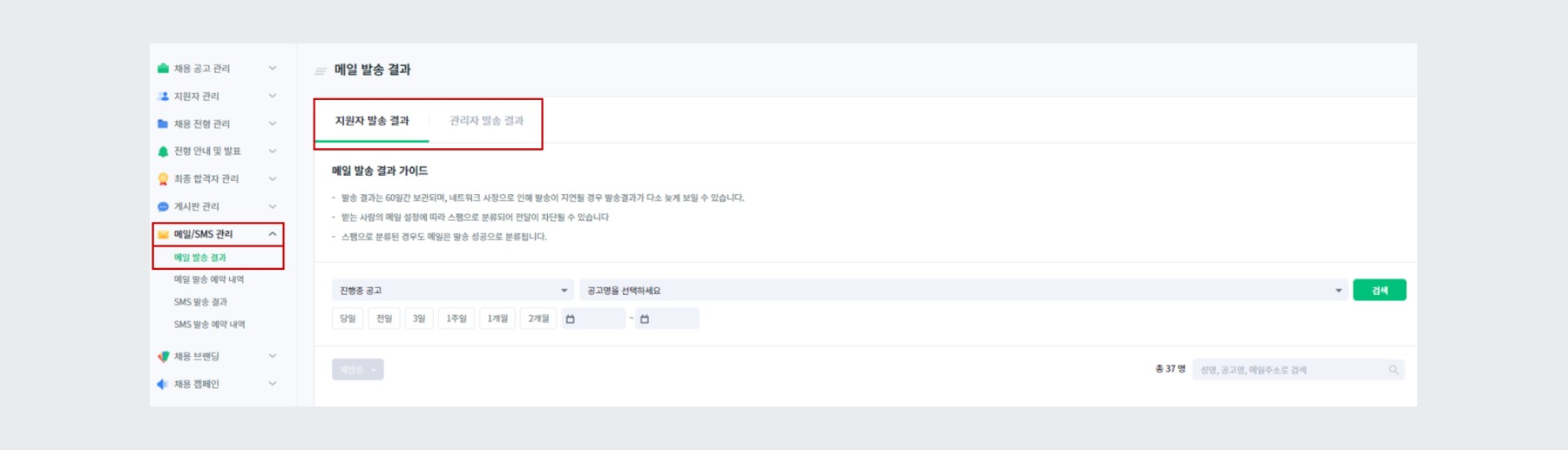Open SMS 발송 결과 submenu item
This screenshot has height=450, width=1568.
tap(200, 302)
